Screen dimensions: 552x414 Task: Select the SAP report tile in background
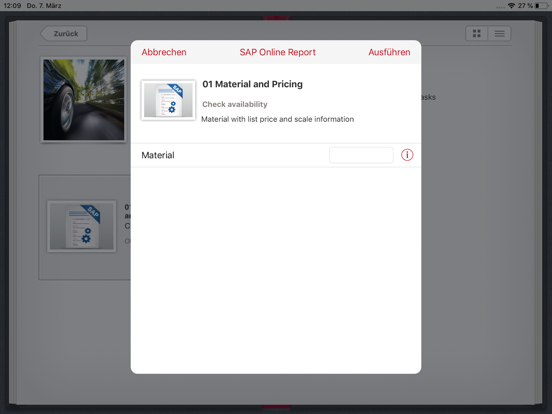[82, 226]
